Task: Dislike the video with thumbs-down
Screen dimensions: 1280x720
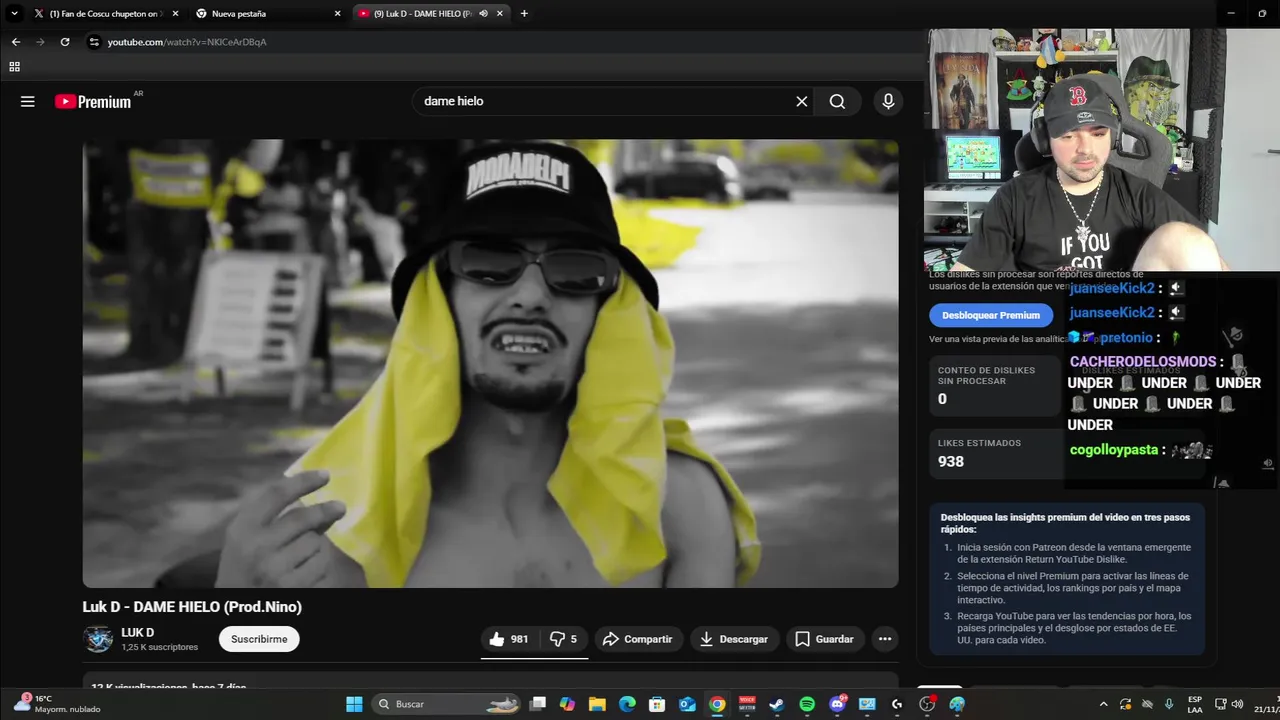Action: [x=564, y=639]
